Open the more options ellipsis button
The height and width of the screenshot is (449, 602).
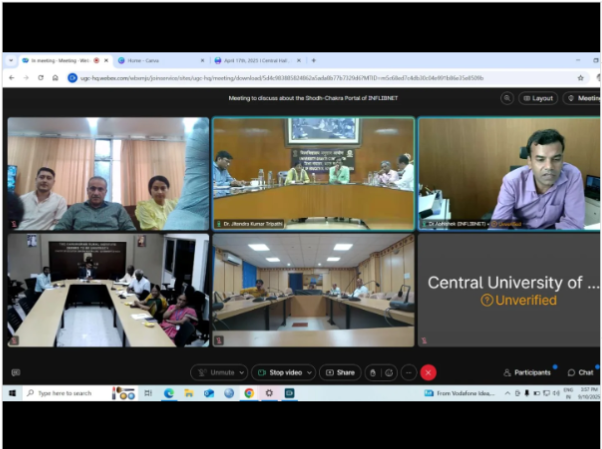point(407,372)
